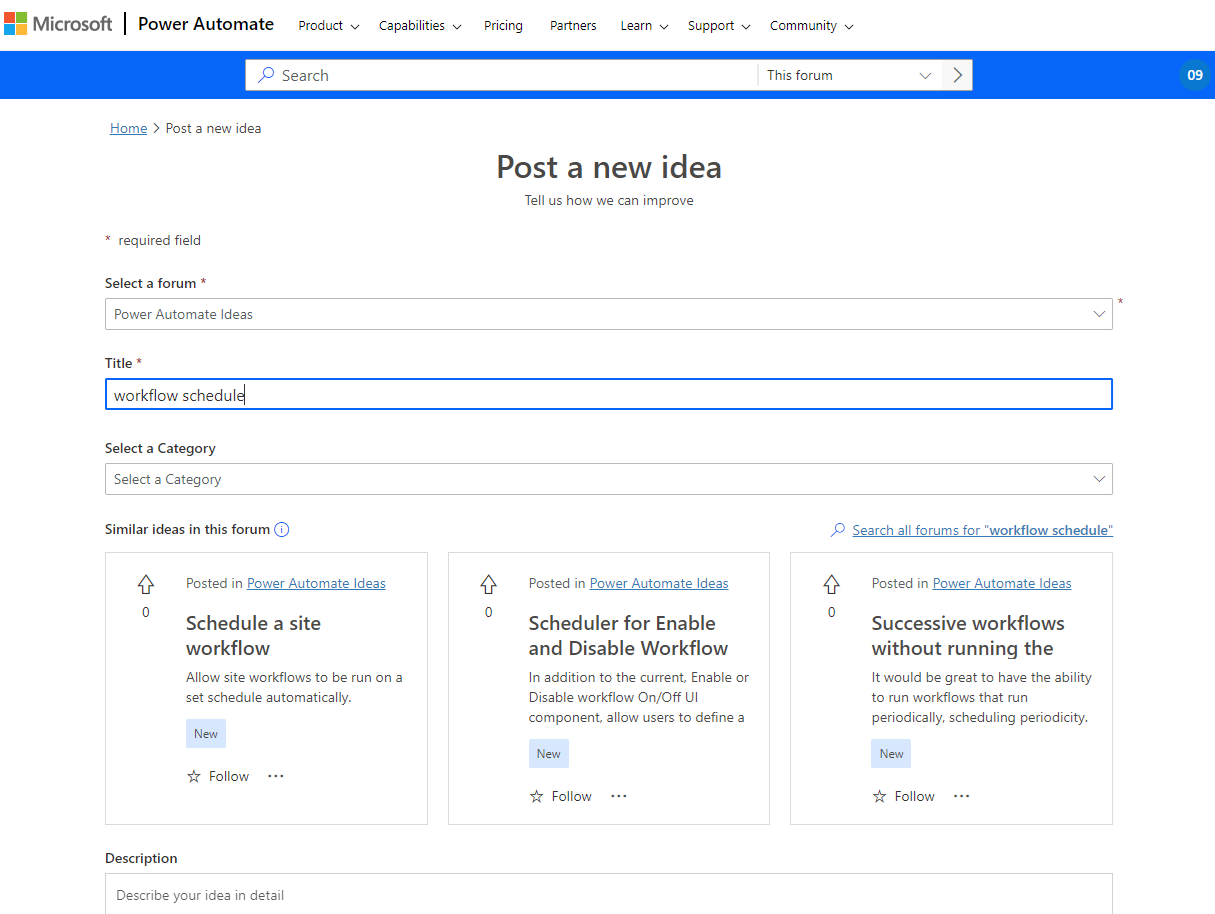The image size is (1215, 914).
Task: Open the user avatar badge '09'
Action: (1194, 75)
